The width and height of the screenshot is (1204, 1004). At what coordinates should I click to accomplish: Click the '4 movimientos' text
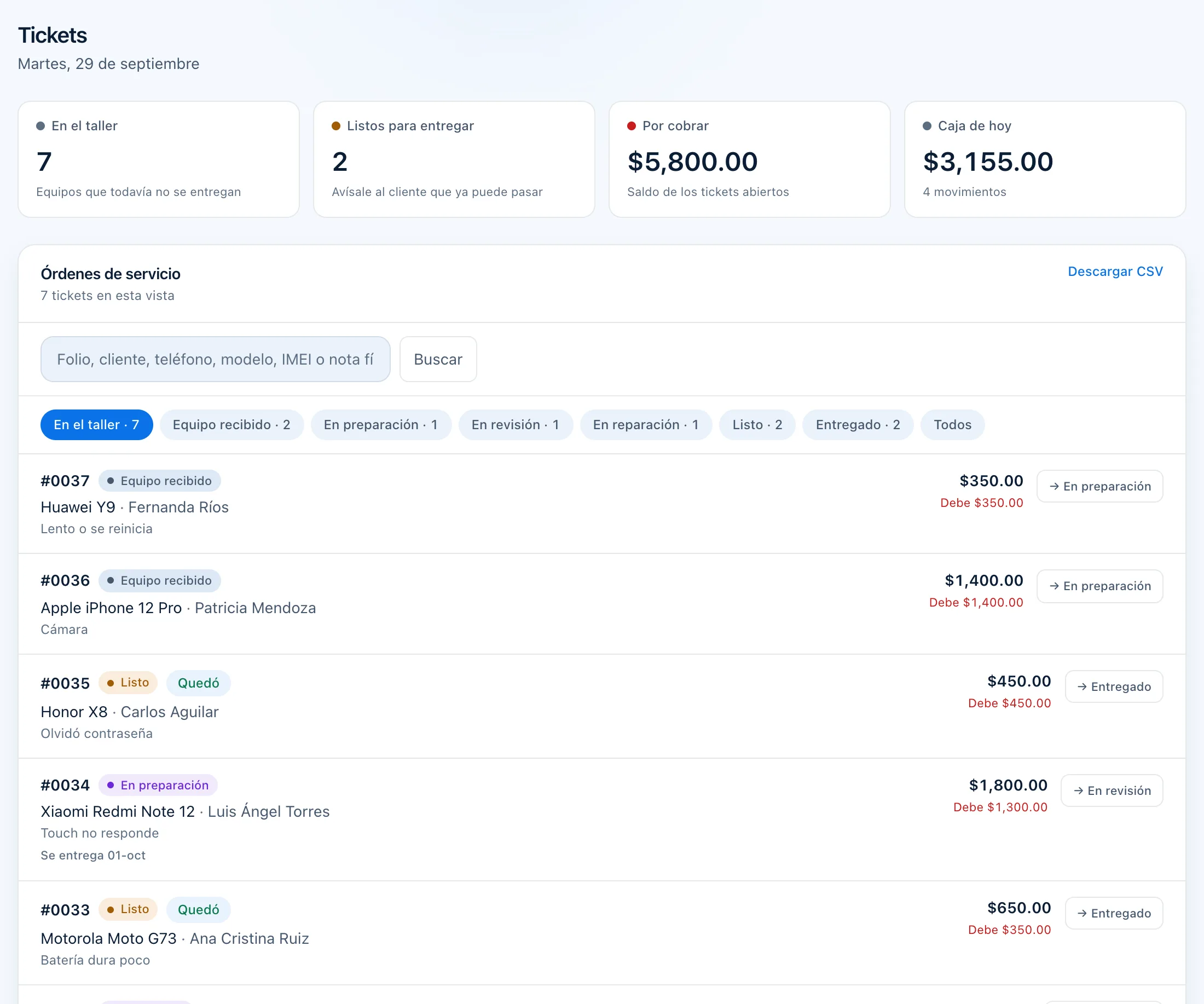964,192
